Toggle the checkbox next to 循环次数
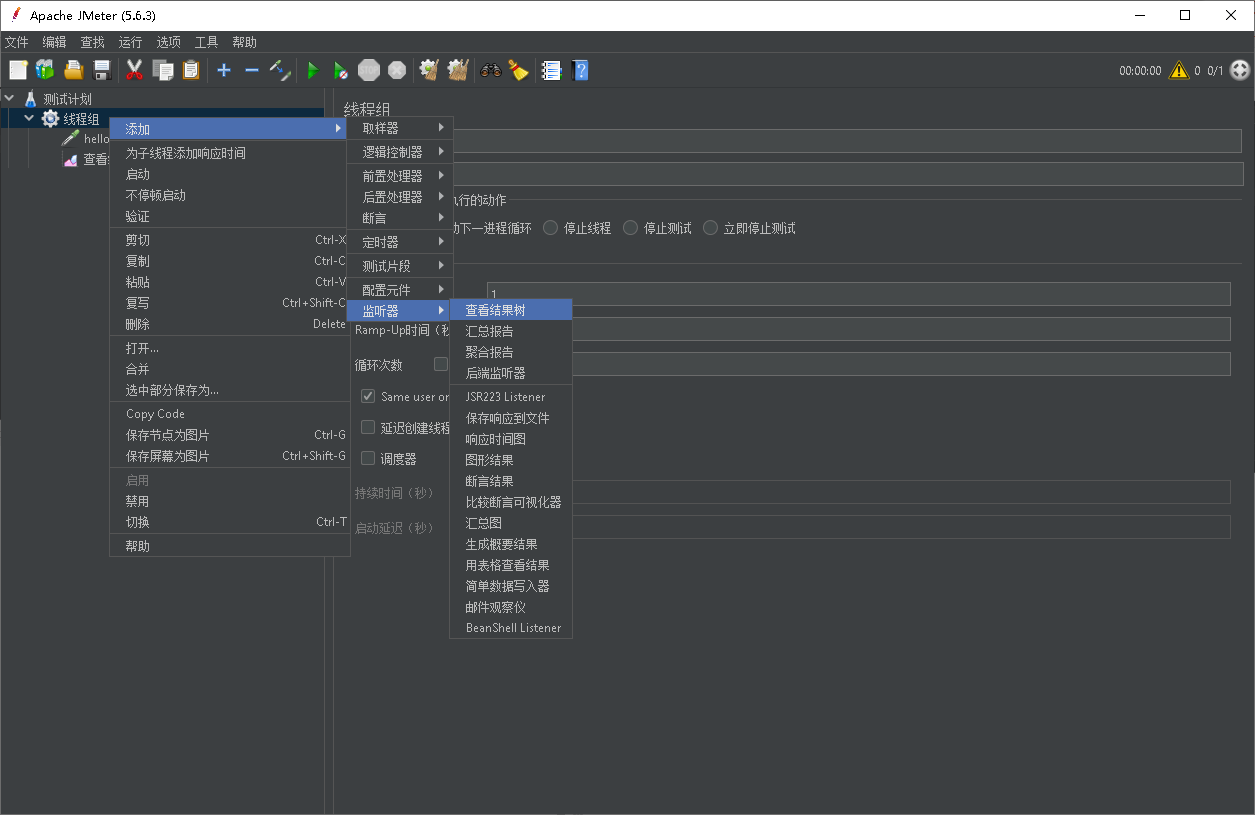 [440, 364]
